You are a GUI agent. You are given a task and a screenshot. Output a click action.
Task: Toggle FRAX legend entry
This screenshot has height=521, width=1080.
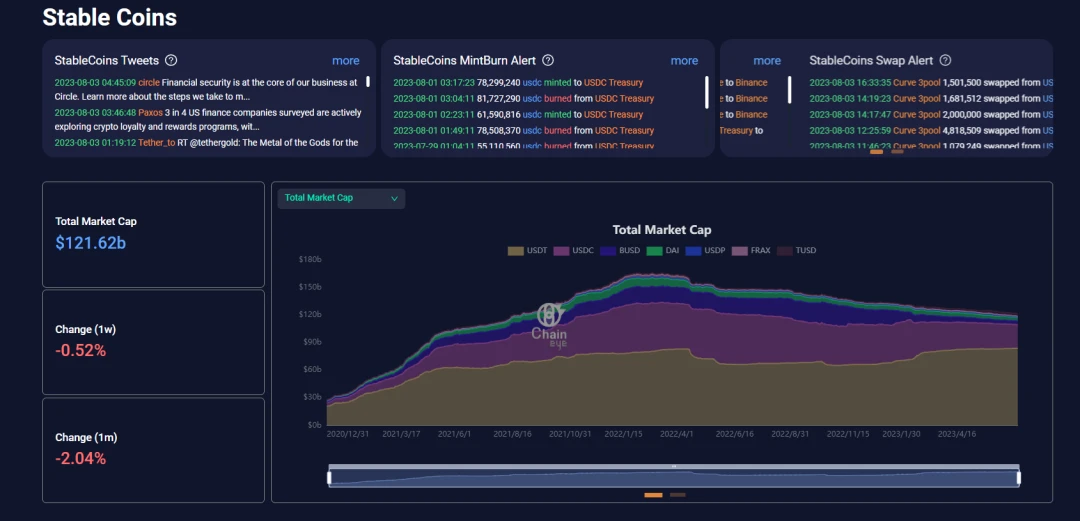(x=752, y=250)
